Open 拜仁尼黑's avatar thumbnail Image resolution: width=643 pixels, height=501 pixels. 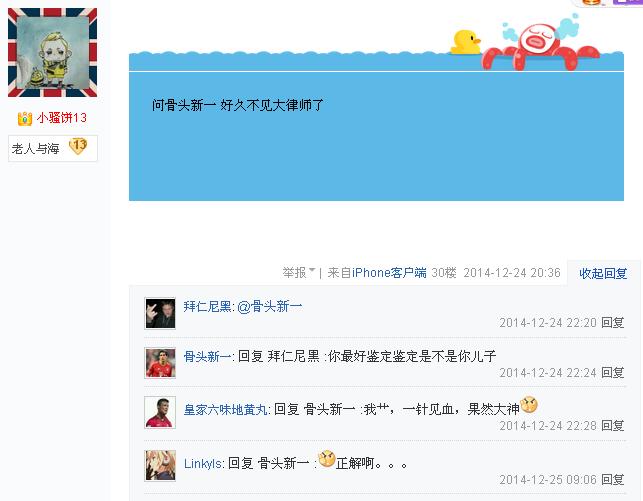coord(160,313)
